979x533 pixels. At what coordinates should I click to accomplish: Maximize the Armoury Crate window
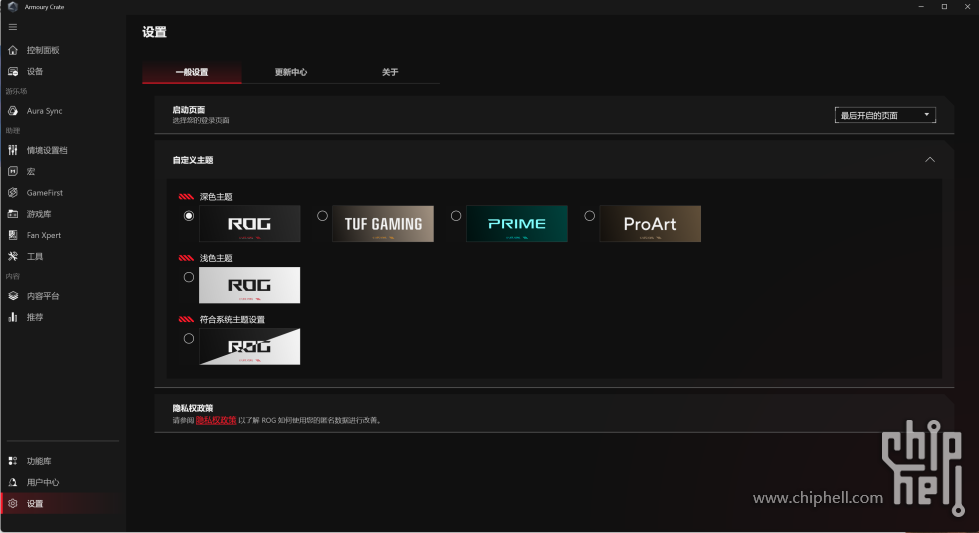[944, 7]
